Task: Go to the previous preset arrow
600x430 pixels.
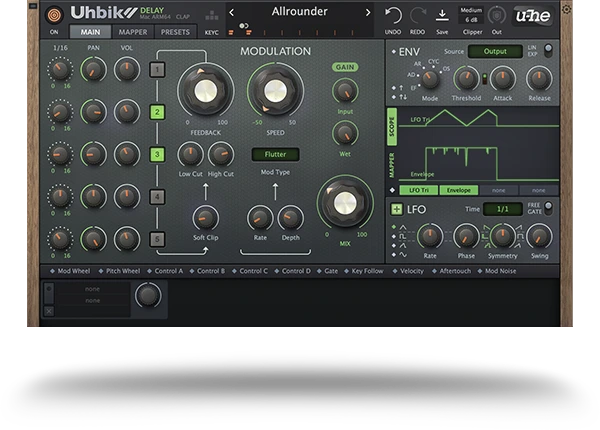Action: tap(232, 13)
